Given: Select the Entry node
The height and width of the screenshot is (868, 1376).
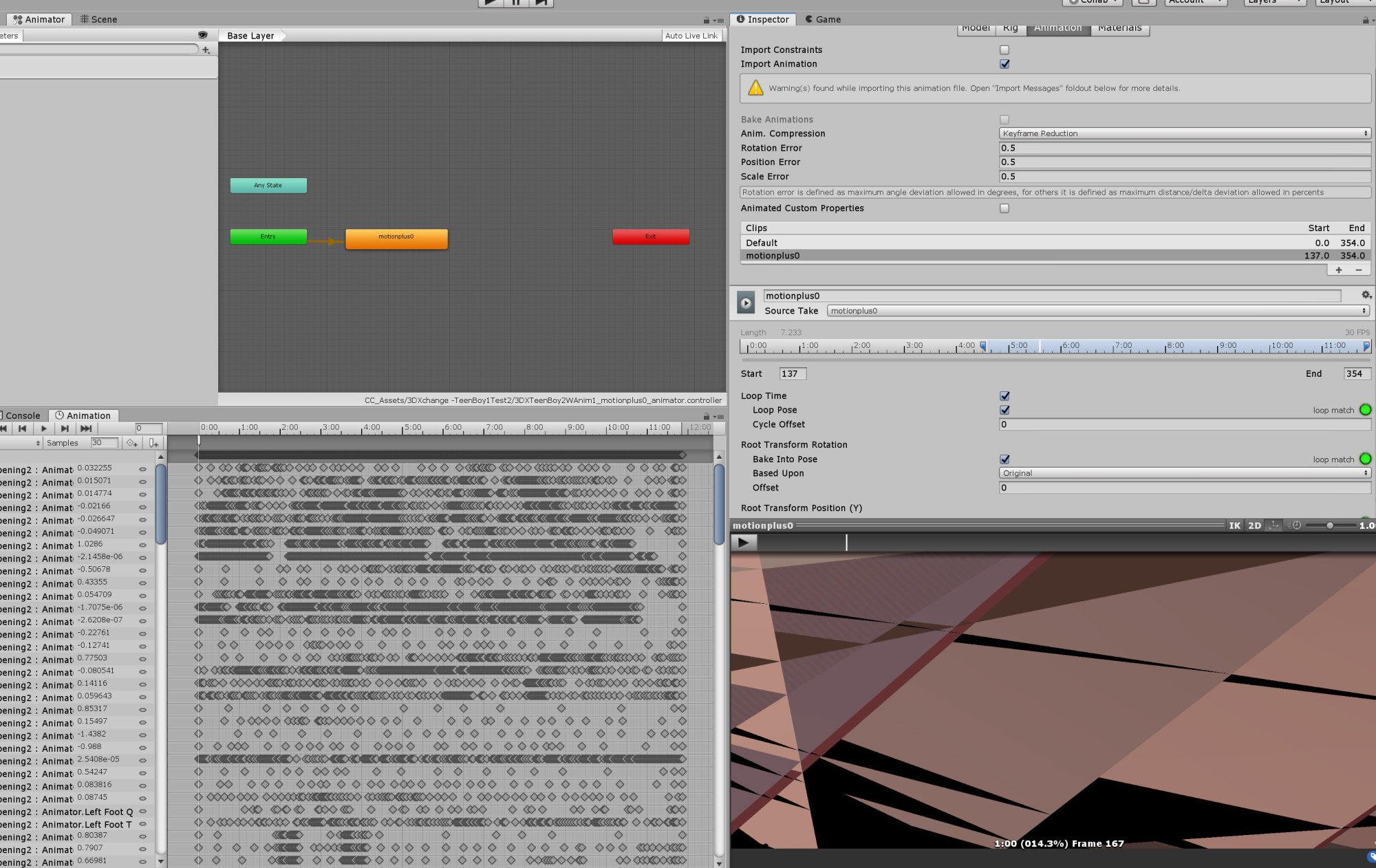Looking at the screenshot, I should (x=268, y=237).
